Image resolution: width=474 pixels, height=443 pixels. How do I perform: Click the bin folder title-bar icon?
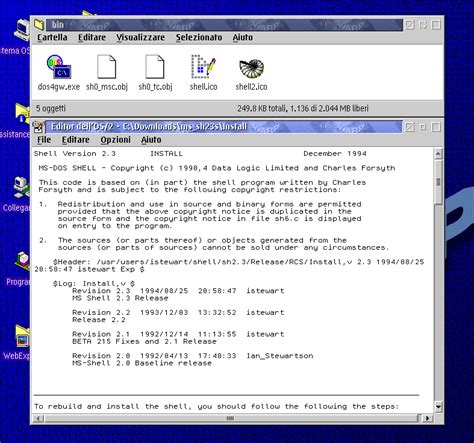(39, 24)
